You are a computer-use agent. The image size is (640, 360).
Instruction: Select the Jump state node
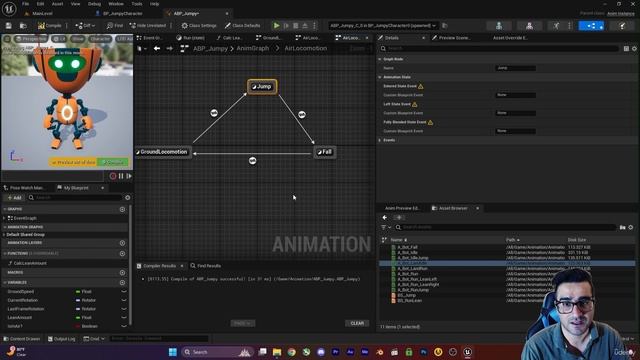pos(262,87)
